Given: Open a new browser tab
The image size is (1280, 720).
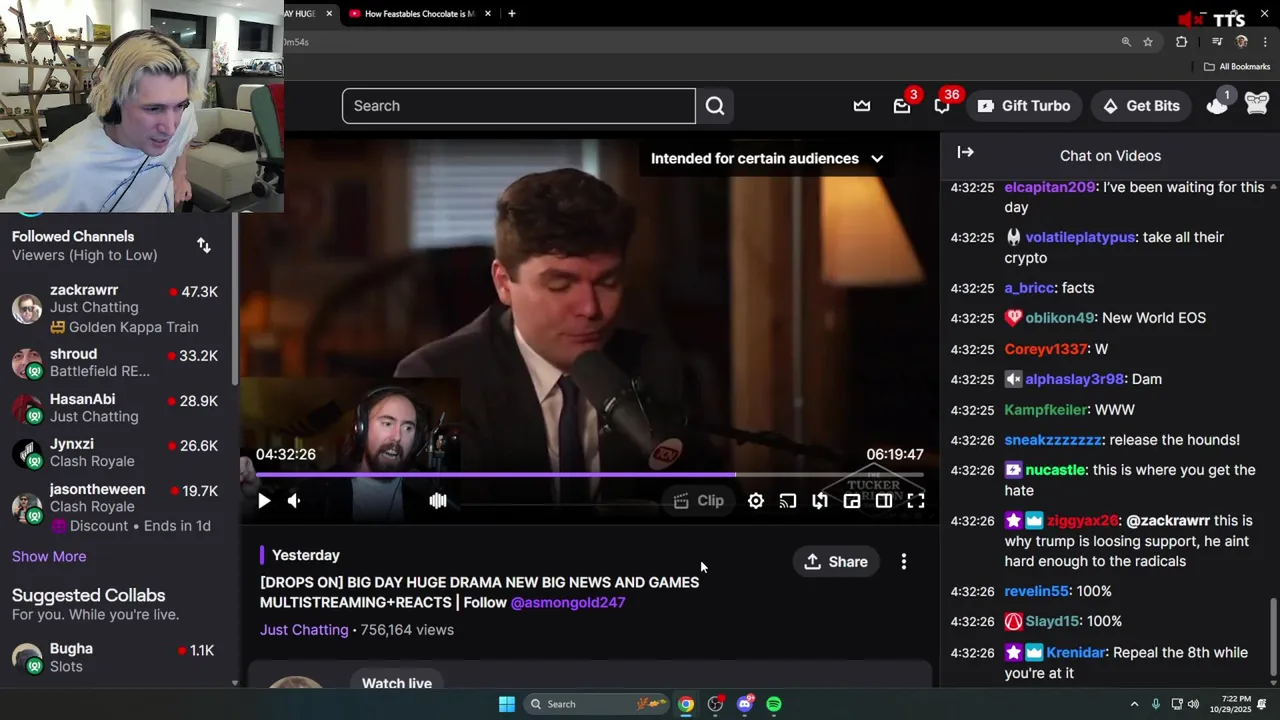Looking at the screenshot, I should pyautogui.click(x=512, y=14).
